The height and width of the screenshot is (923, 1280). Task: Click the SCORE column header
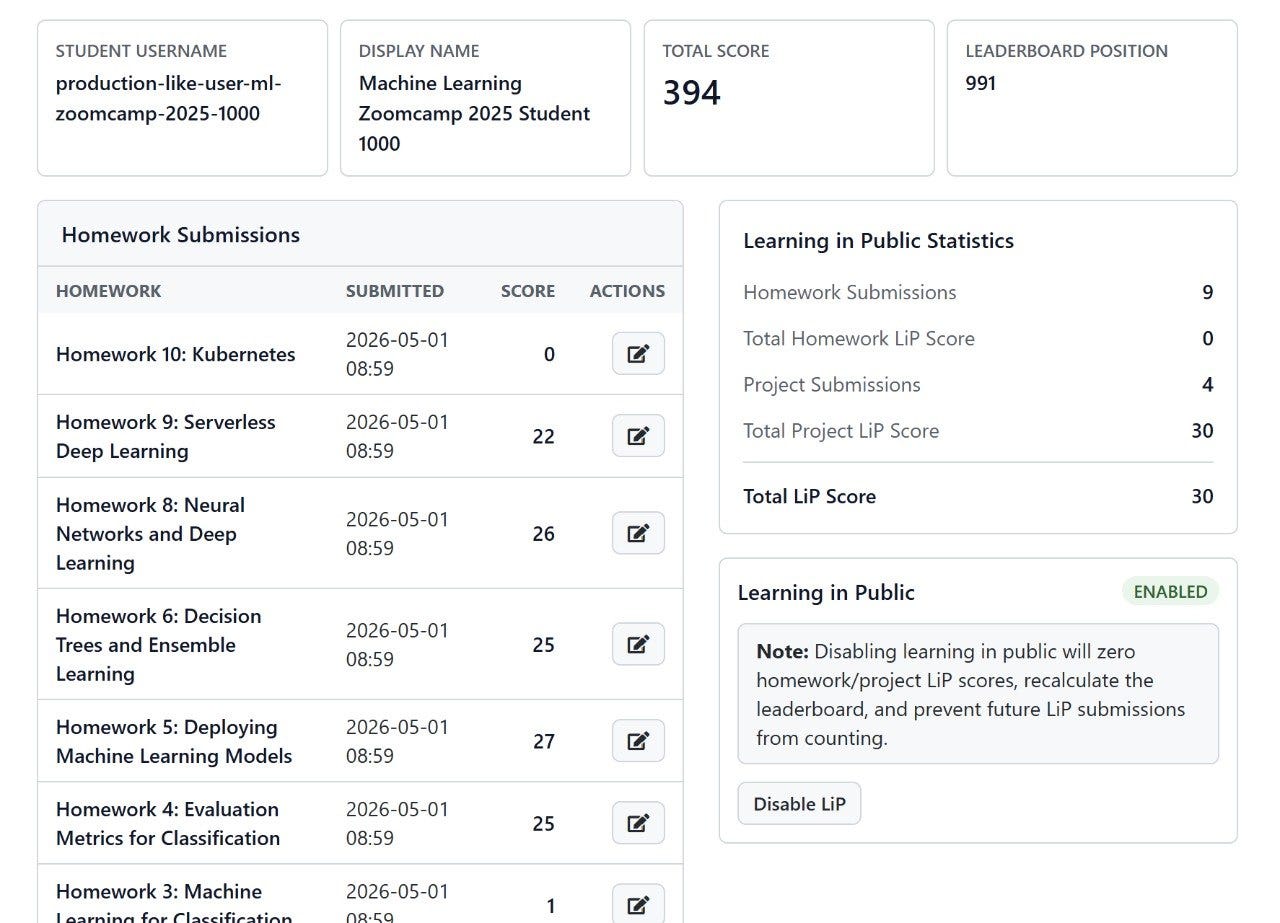coord(528,291)
